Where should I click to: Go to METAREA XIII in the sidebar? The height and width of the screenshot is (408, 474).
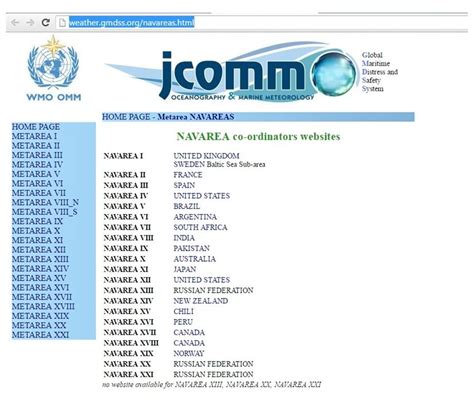pyautogui.click(x=40, y=259)
